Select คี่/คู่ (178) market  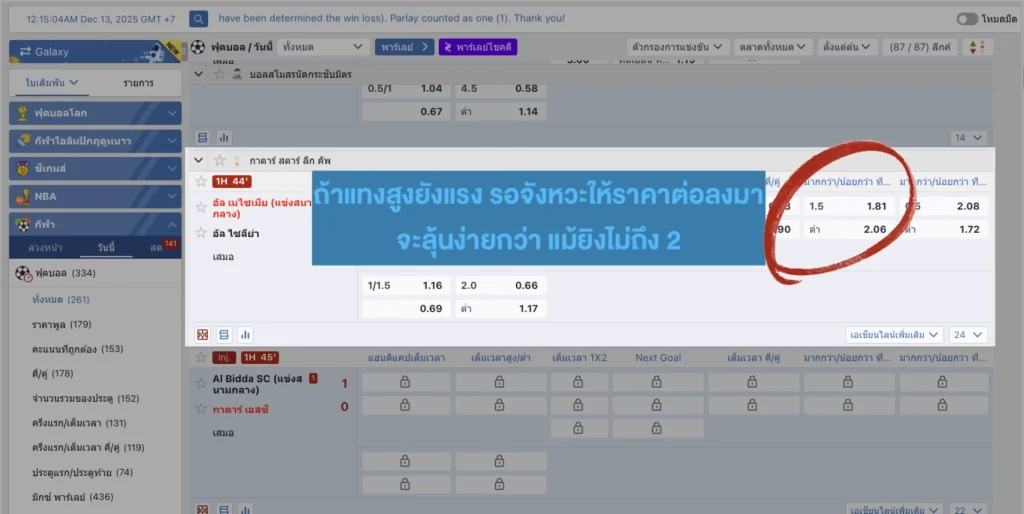[x=52, y=374]
